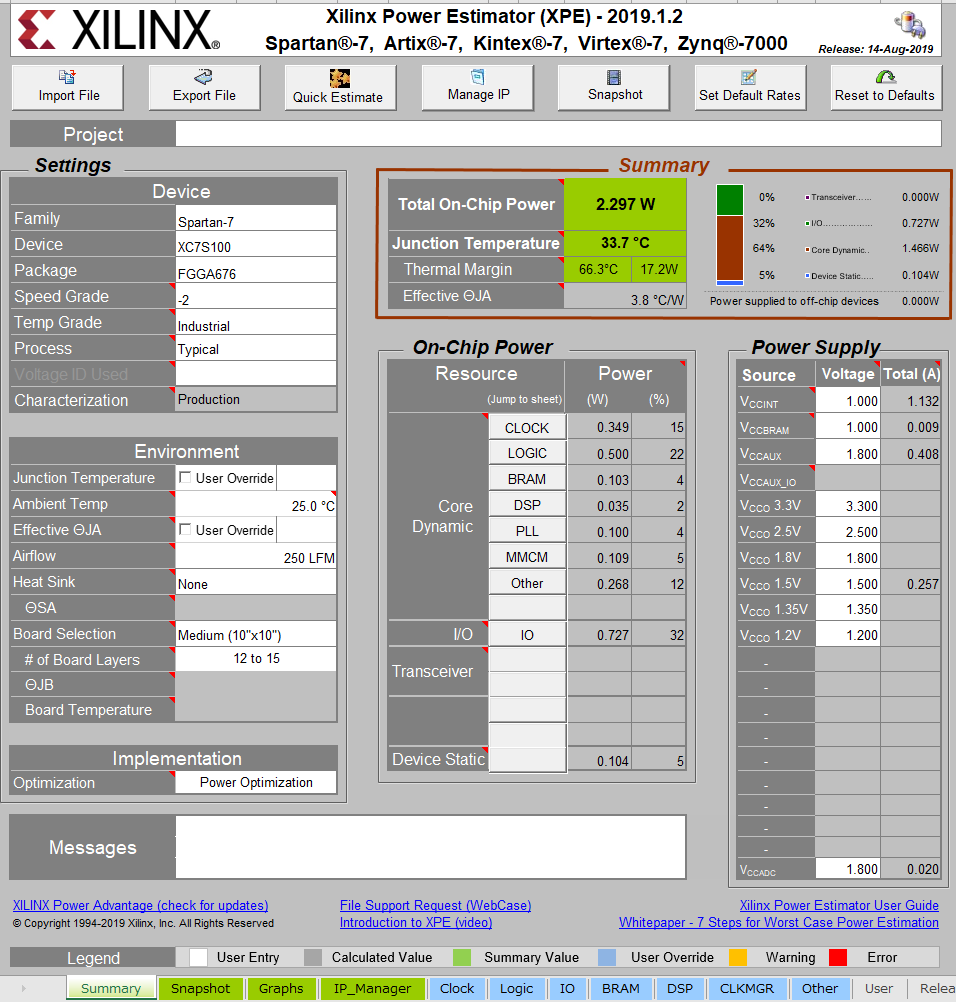Select the Ambient Temp field 25.0 °C
This screenshot has height=1002, width=956.
(x=256, y=504)
